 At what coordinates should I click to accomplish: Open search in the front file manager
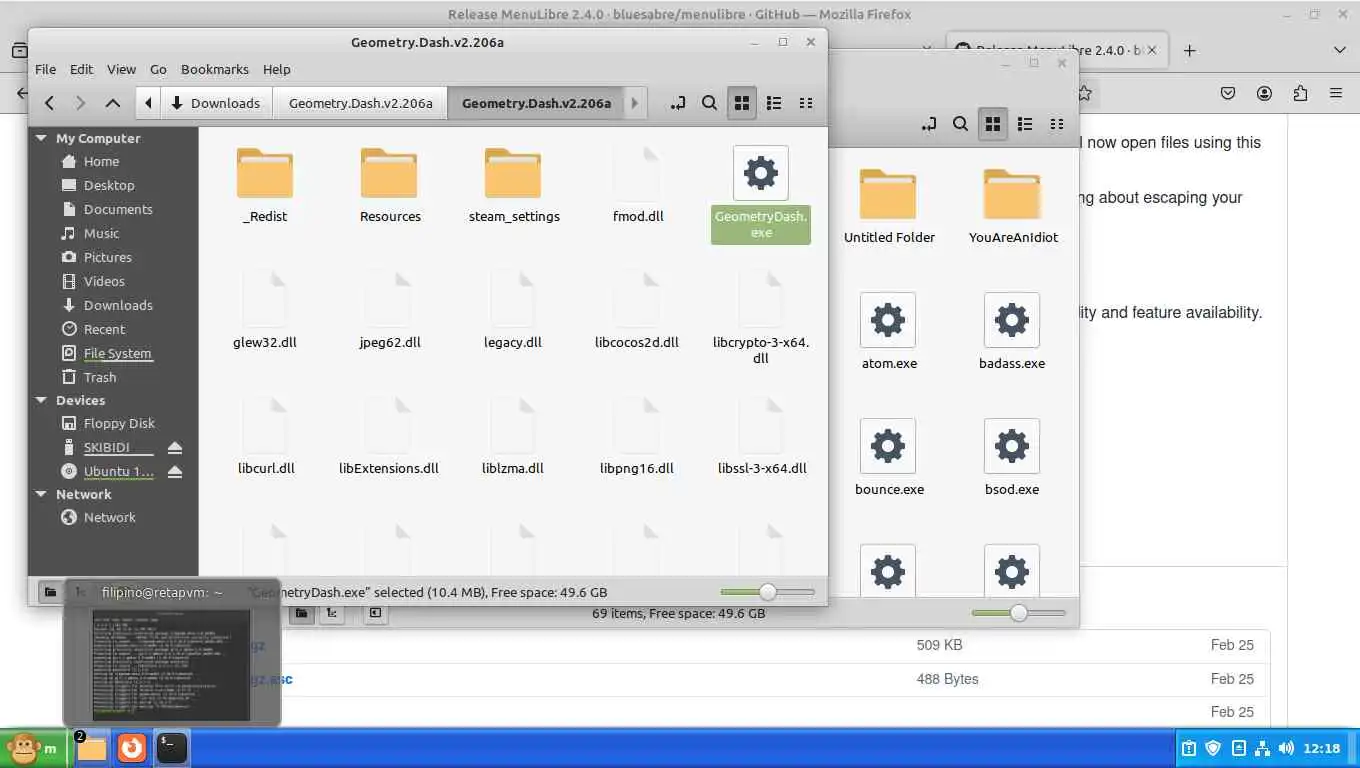coord(709,103)
